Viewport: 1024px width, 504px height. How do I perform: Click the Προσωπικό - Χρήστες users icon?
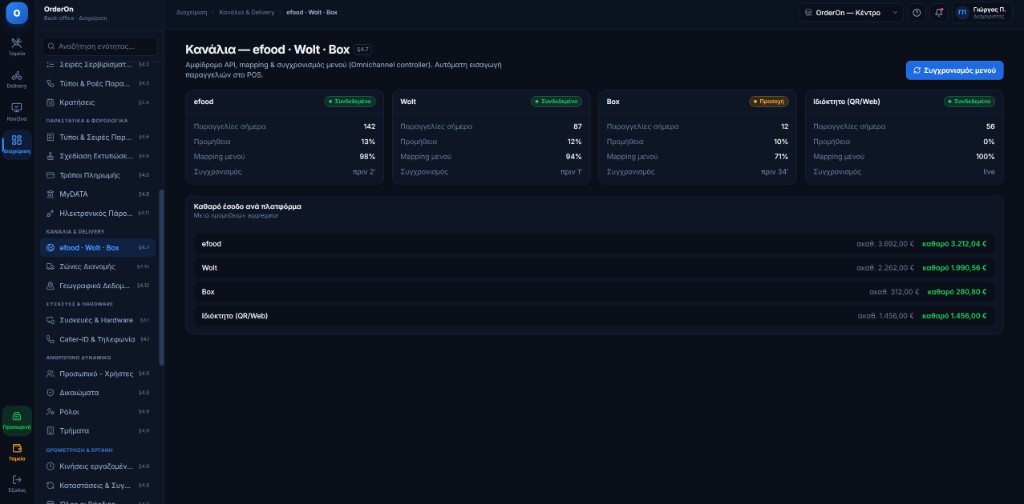[50, 374]
